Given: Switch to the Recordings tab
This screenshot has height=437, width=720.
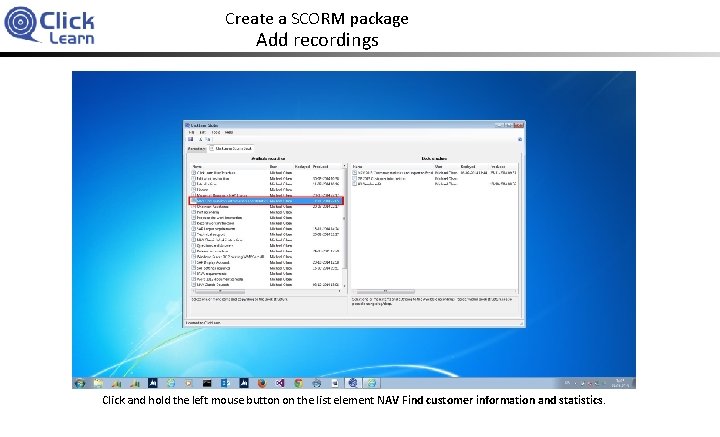Looking at the screenshot, I should pyautogui.click(x=197, y=149).
